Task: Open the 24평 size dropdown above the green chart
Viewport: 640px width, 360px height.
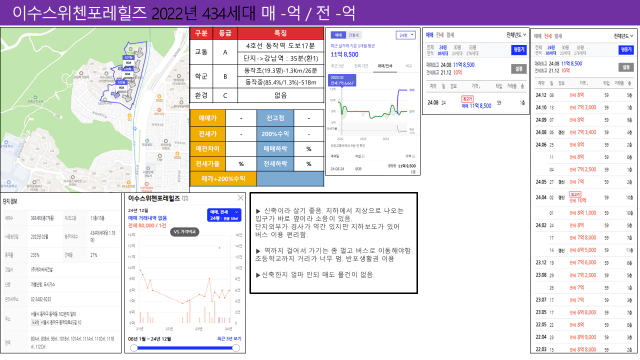Action: point(405,35)
